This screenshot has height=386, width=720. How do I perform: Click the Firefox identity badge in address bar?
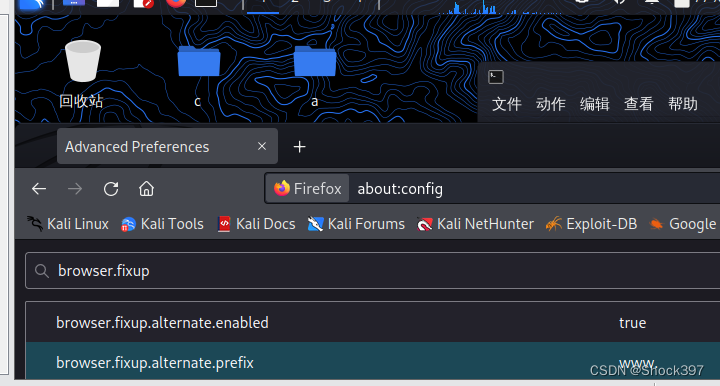[x=307, y=189]
